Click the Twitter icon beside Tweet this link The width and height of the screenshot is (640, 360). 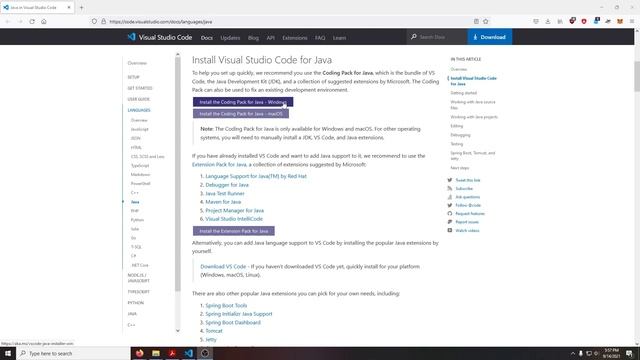(x=450, y=180)
